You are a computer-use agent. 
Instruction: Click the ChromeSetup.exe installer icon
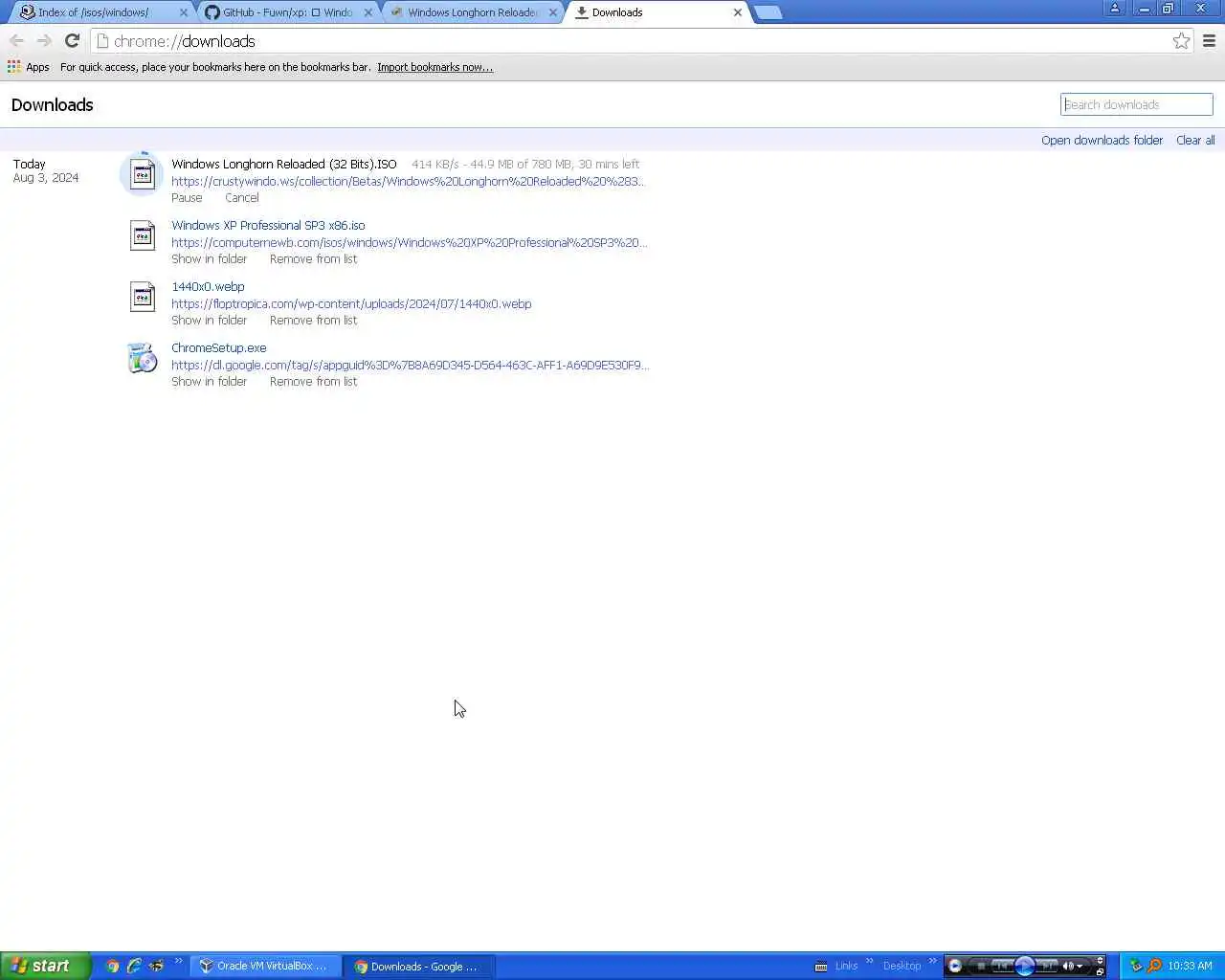click(x=143, y=358)
